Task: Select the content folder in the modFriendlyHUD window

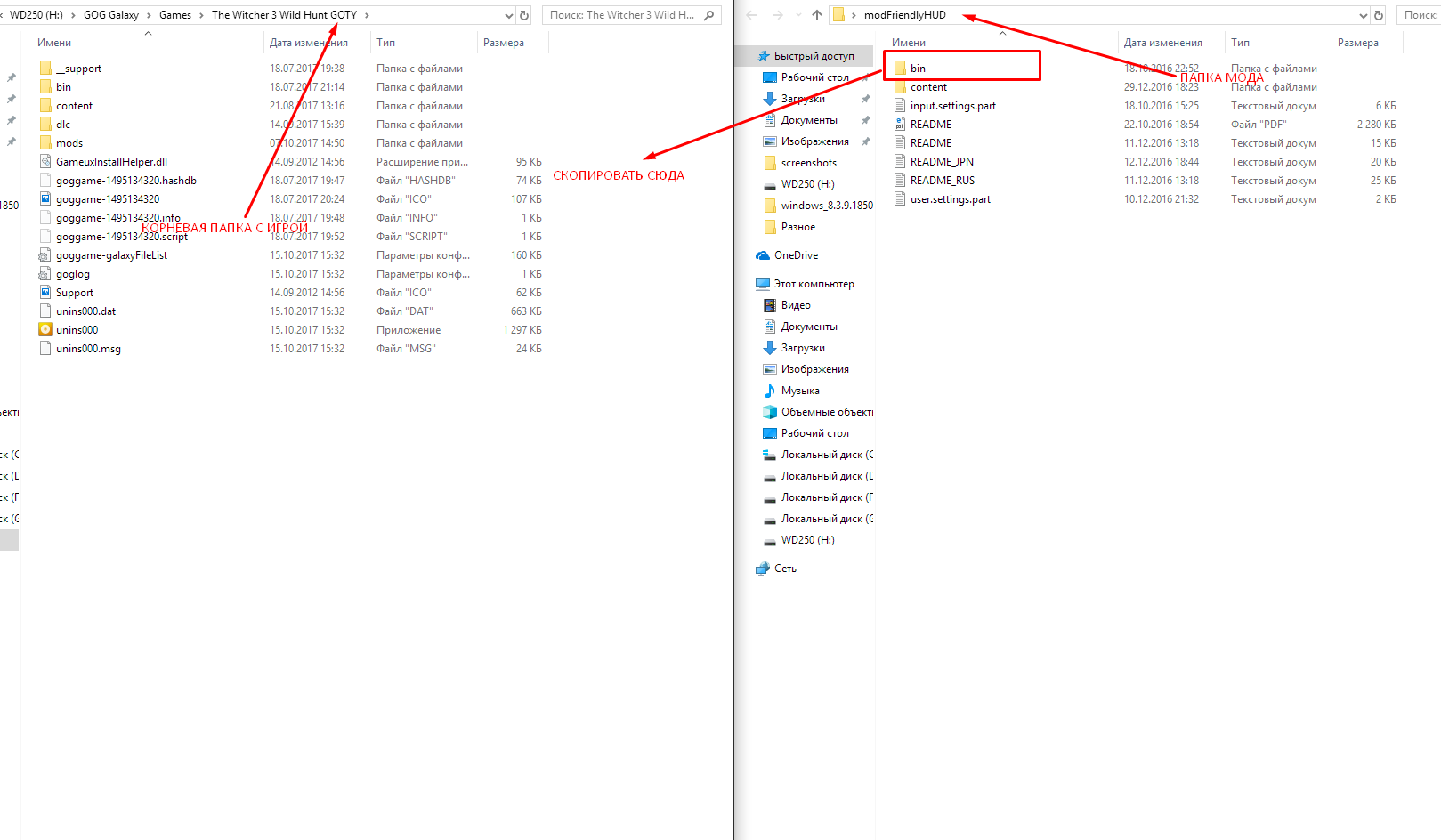Action: pos(928,87)
